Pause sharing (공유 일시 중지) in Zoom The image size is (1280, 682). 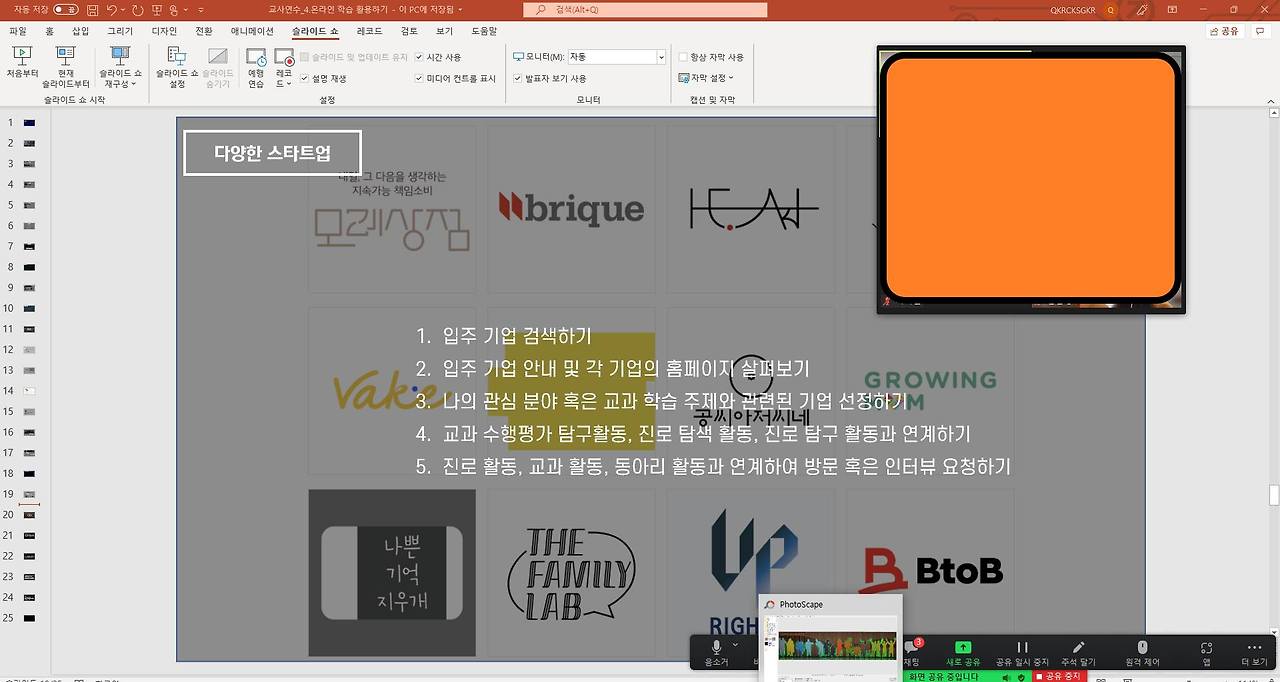pyautogui.click(x=1022, y=655)
